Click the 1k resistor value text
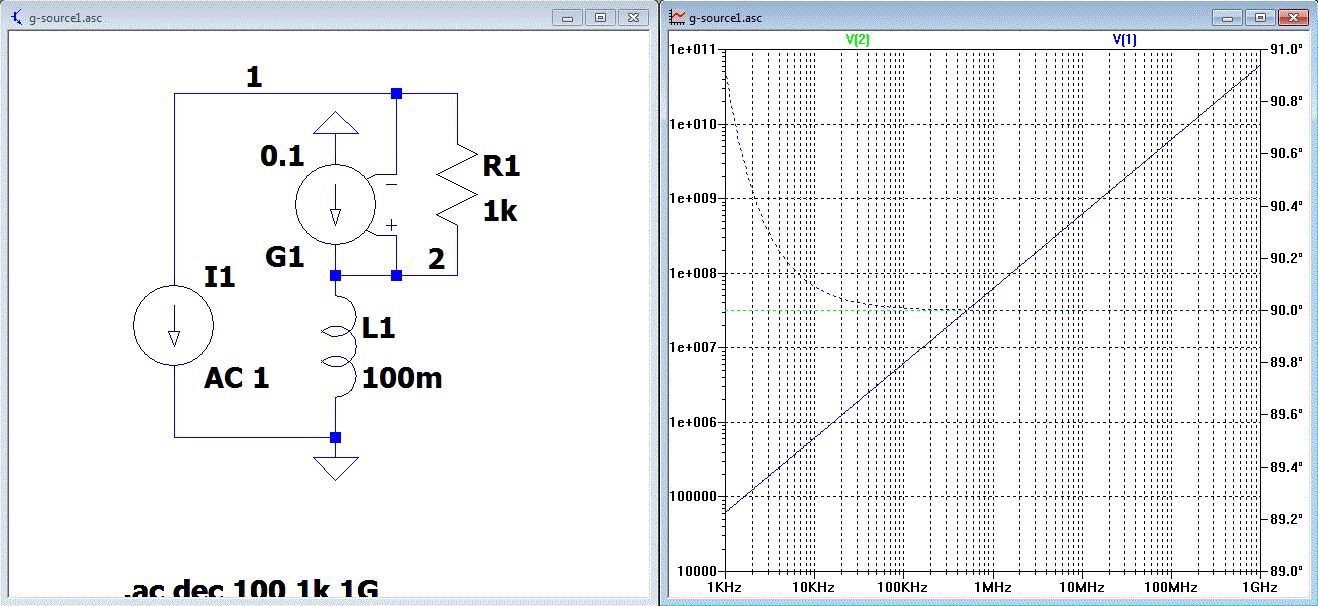The image size is (1318, 606). (499, 211)
